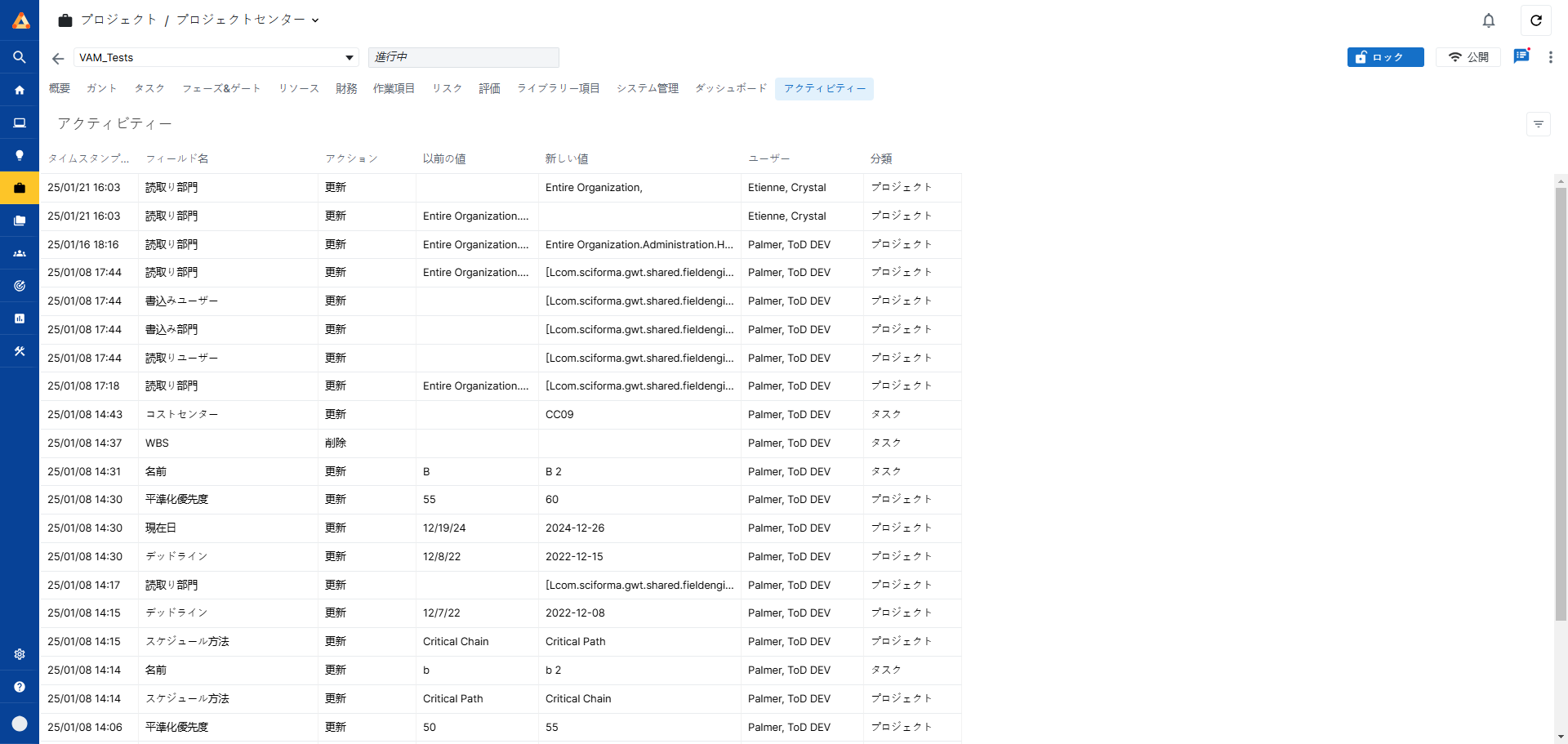Expand the VAM_Tests project dropdown
The height and width of the screenshot is (744, 1568).
tap(350, 58)
